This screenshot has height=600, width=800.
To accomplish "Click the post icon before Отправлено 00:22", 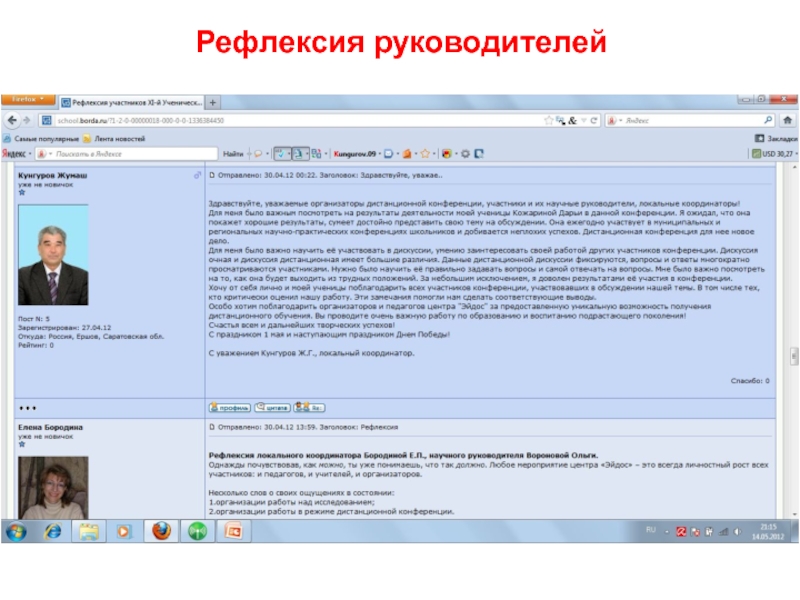I will click(212, 175).
